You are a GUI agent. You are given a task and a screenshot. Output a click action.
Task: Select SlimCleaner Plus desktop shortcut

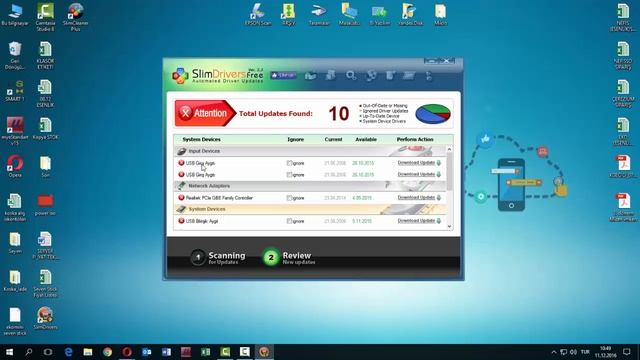[76, 17]
